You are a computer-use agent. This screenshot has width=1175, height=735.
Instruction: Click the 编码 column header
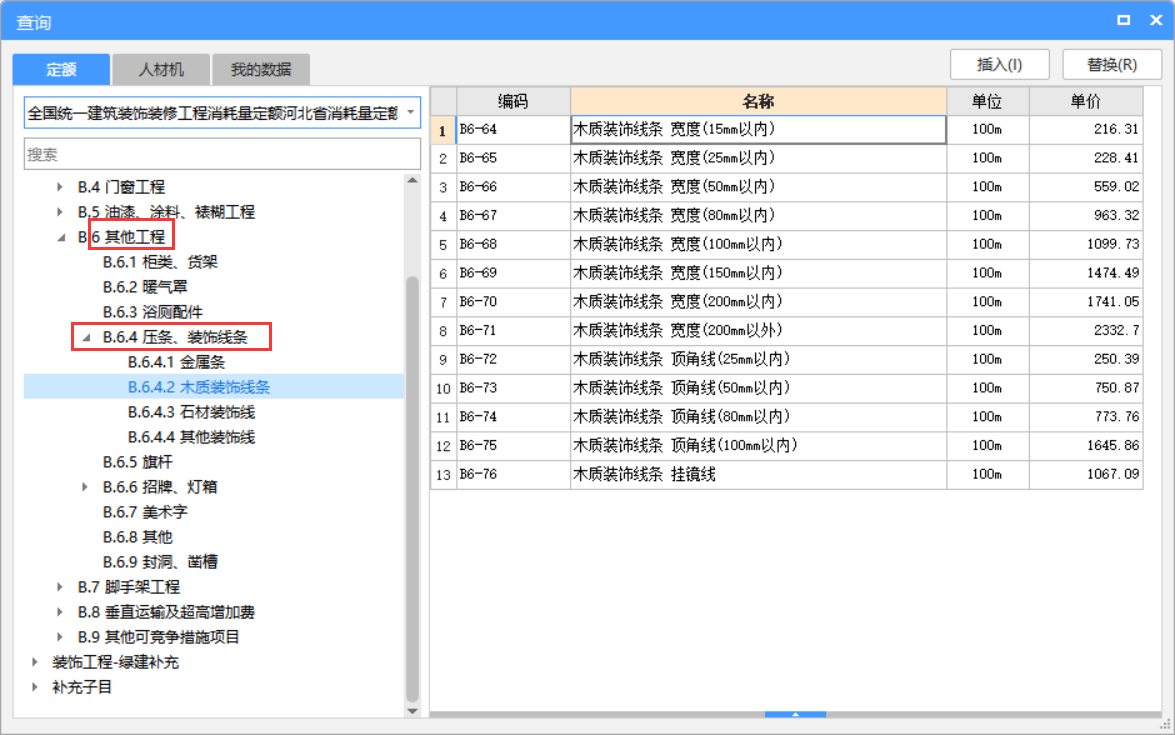pyautogui.click(x=513, y=101)
